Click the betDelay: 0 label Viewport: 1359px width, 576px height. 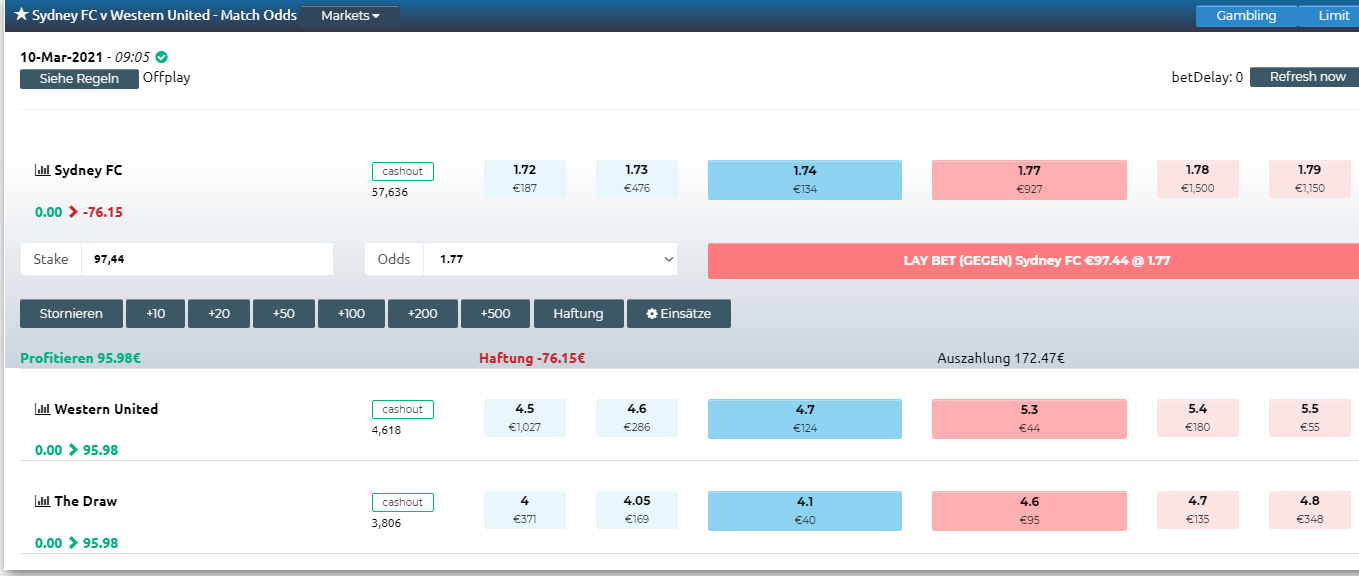[x=1208, y=77]
